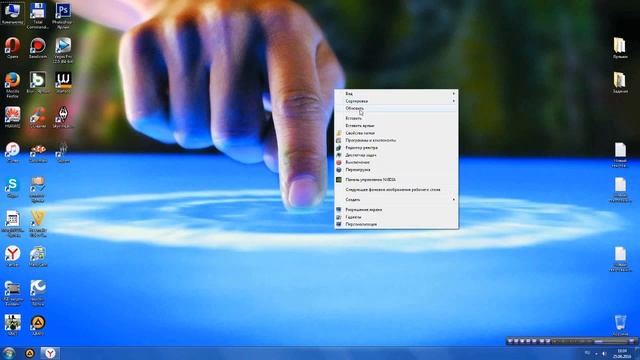This screenshot has width=640, height=360.
Task: Choose Перезагрузка in context menu
Action: point(396,170)
